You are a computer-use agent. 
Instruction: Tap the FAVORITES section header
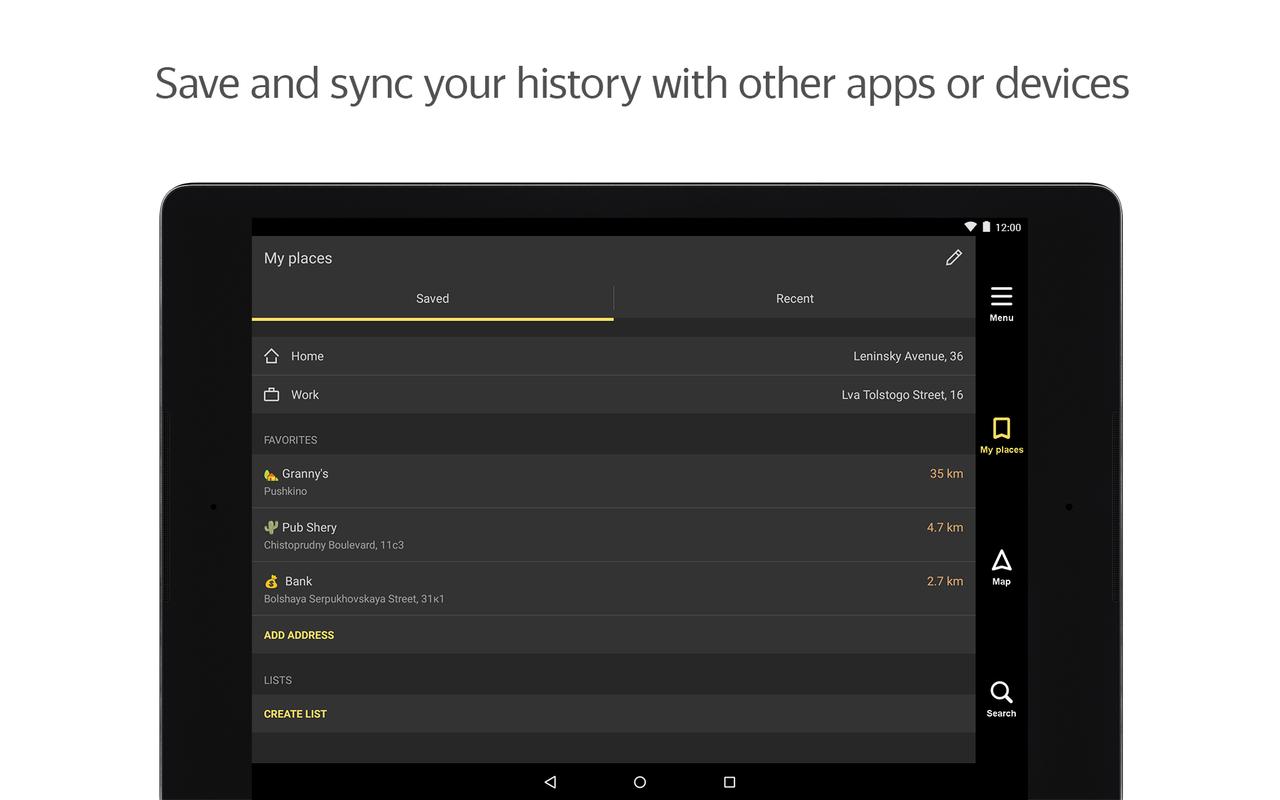pyautogui.click(x=291, y=440)
